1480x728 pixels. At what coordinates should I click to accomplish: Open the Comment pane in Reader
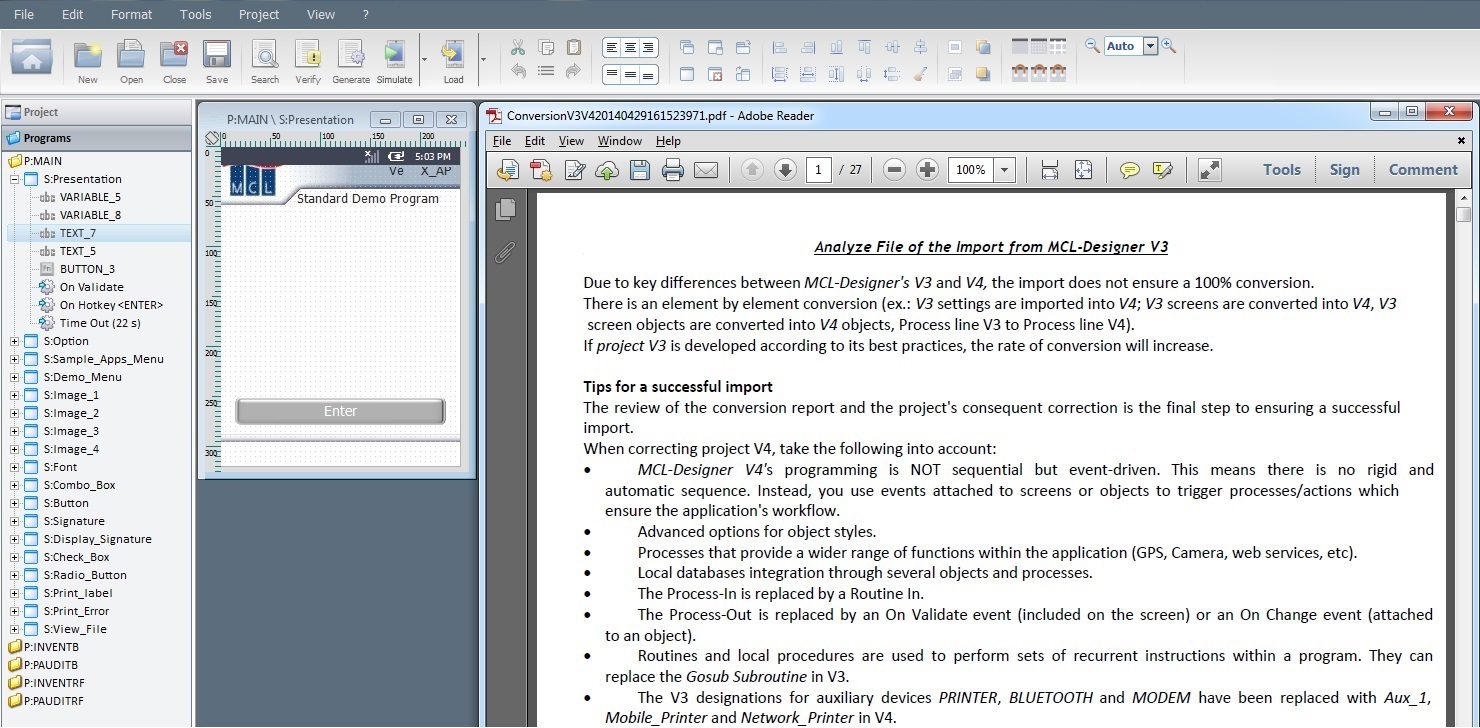point(1423,170)
